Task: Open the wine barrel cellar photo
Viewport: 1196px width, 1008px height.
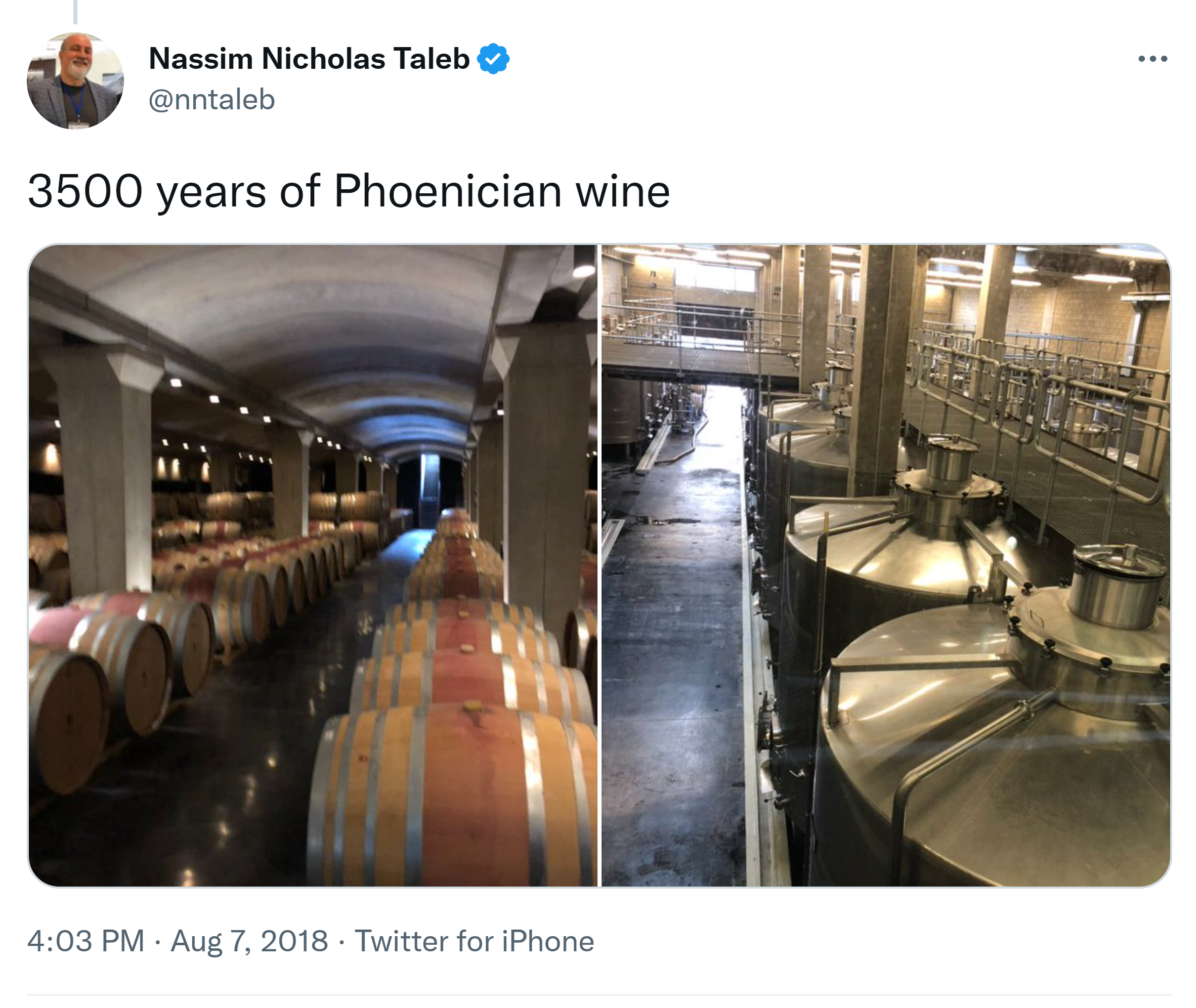Action: click(x=313, y=566)
